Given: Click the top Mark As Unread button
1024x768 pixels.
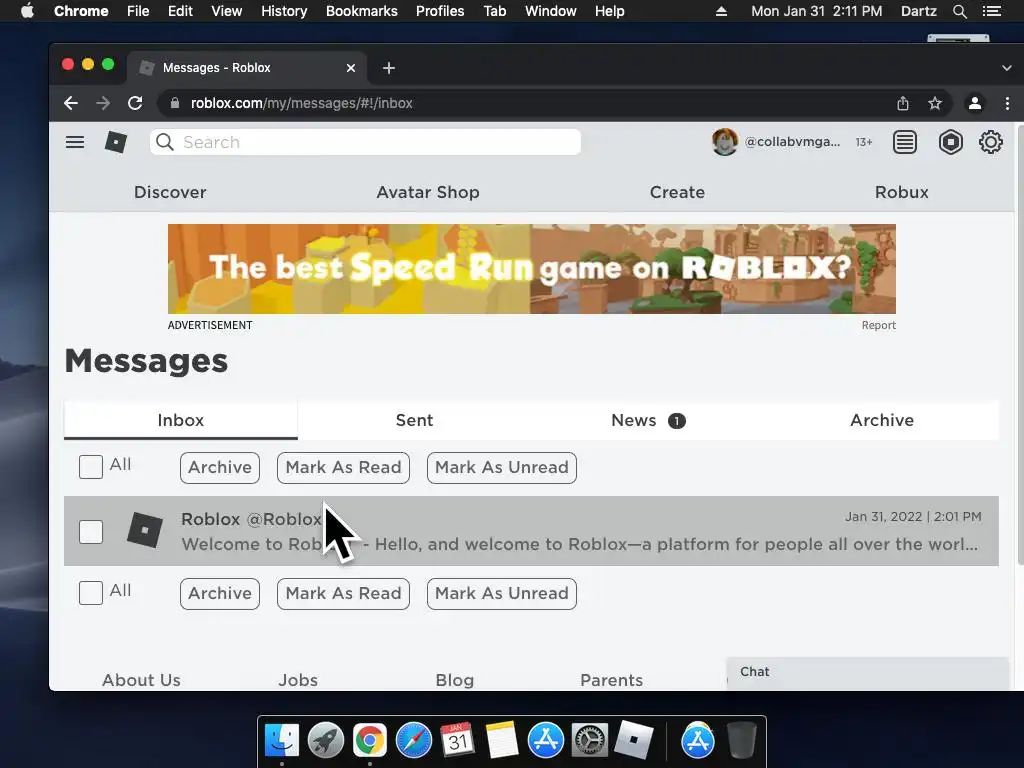Looking at the screenshot, I should 502,468.
